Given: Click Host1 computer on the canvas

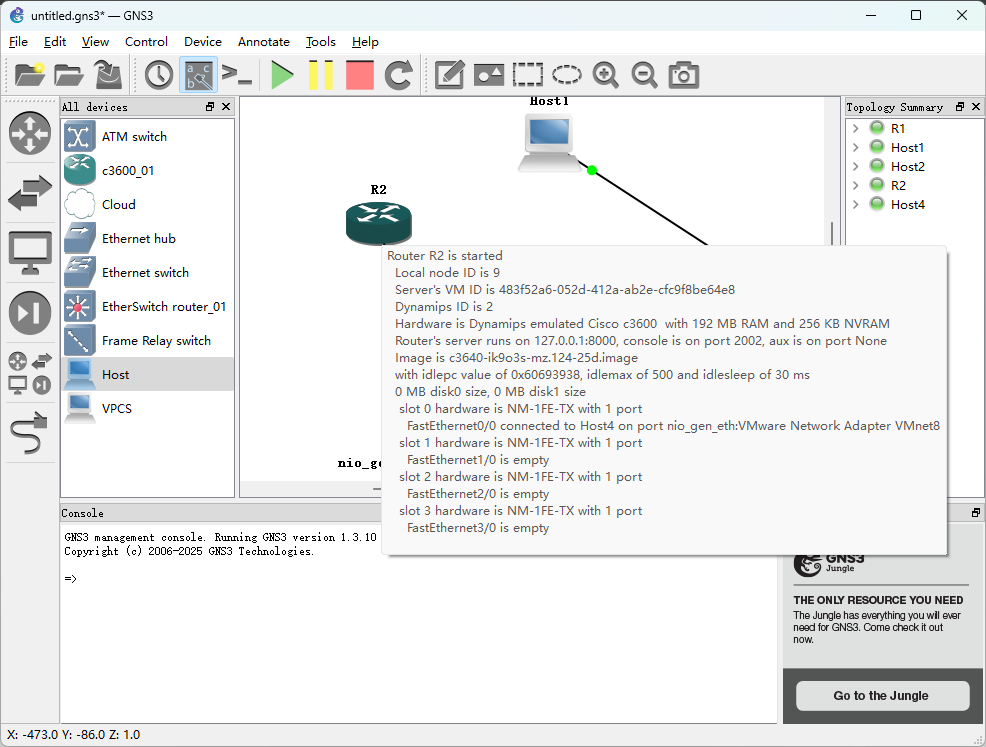Looking at the screenshot, I should [x=549, y=143].
